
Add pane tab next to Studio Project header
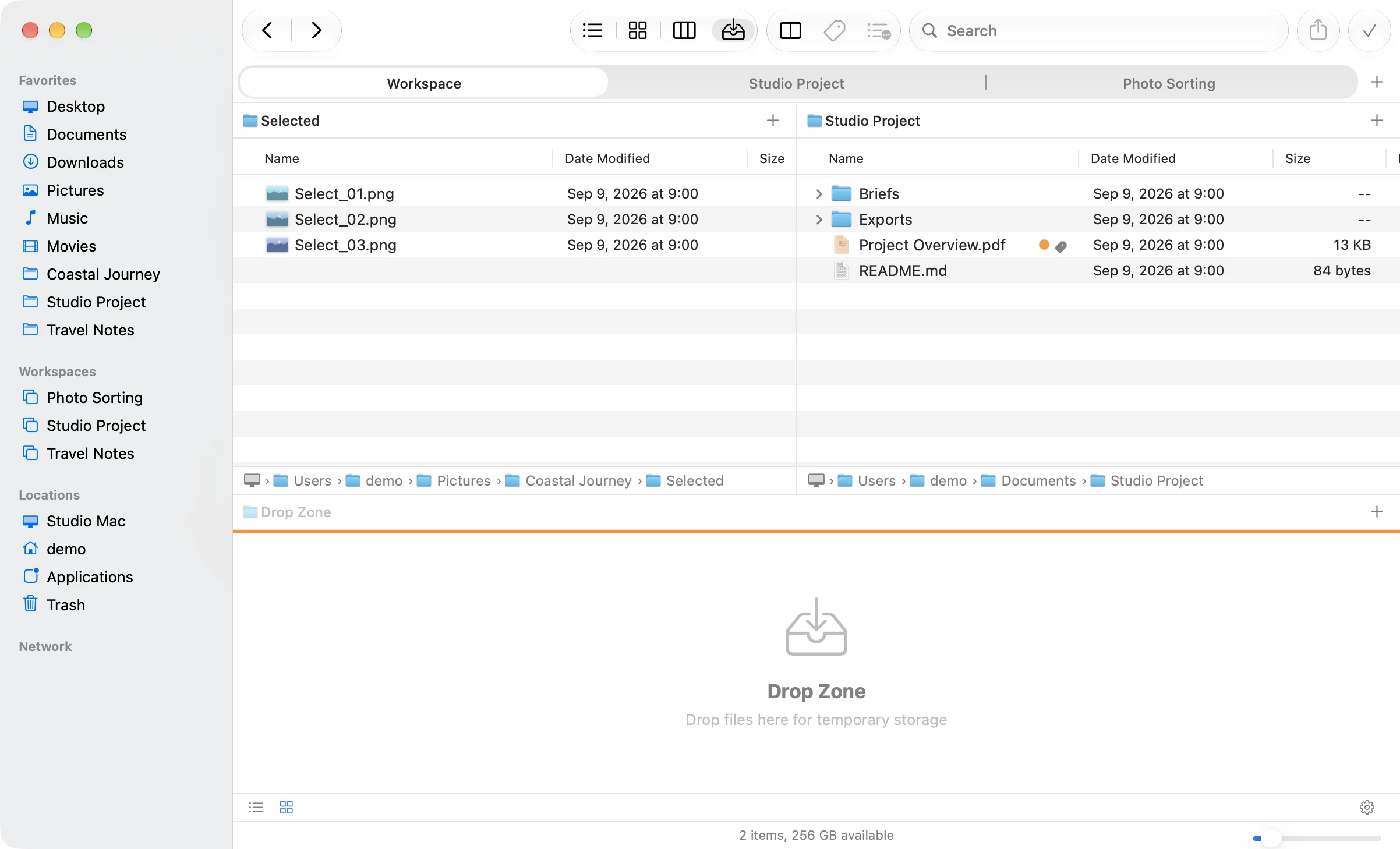pos(1377,121)
